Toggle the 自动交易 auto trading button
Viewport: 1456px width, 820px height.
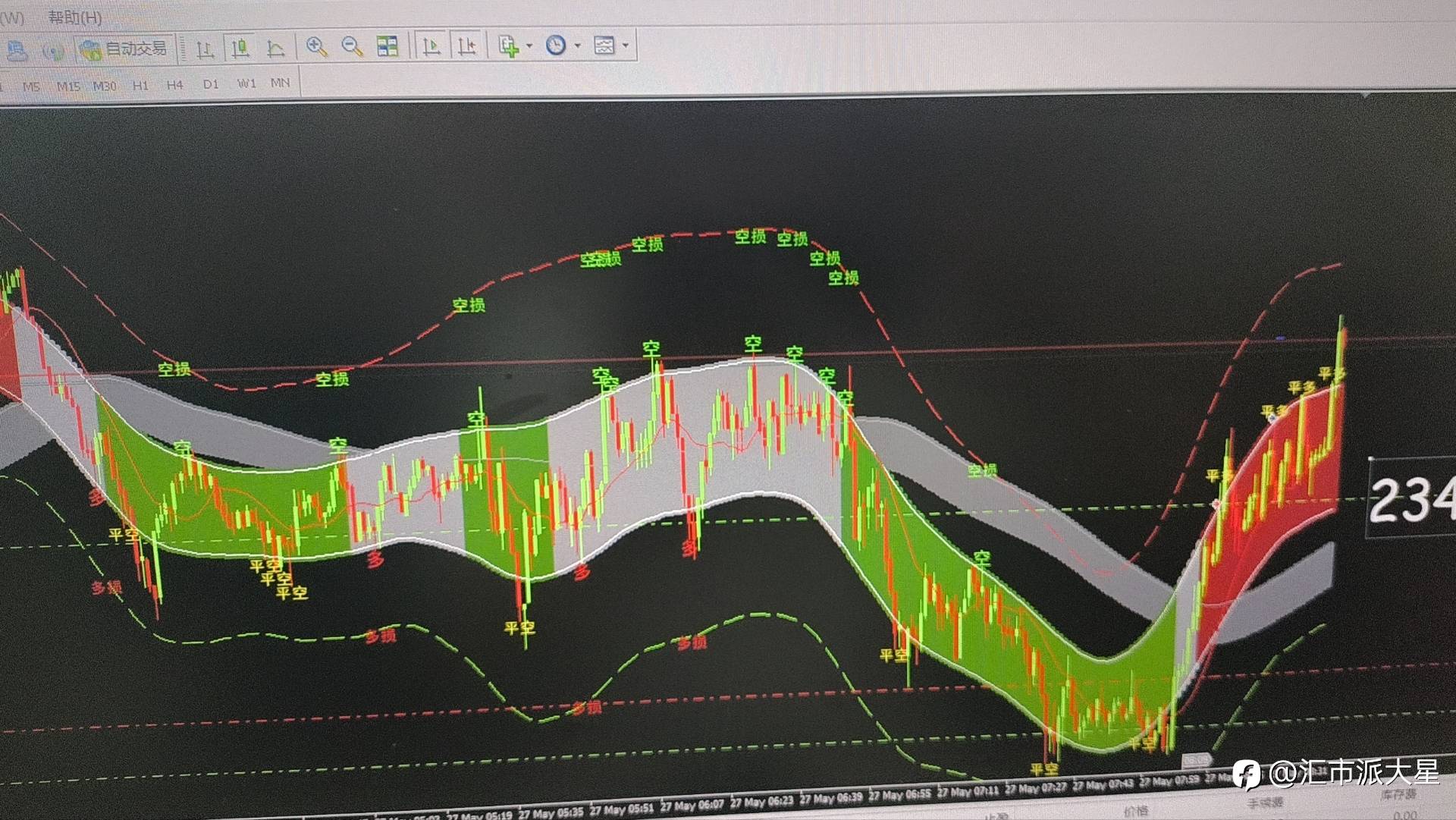(x=126, y=49)
